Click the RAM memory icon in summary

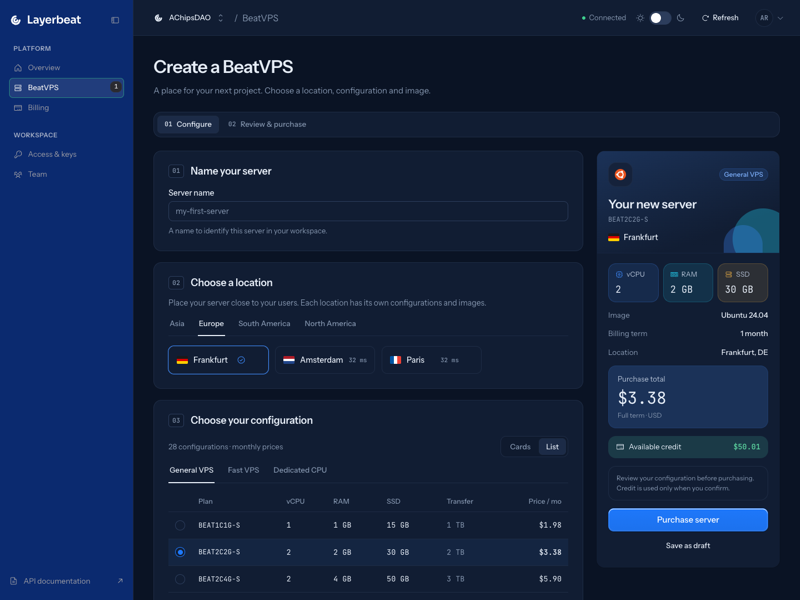coord(674,274)
